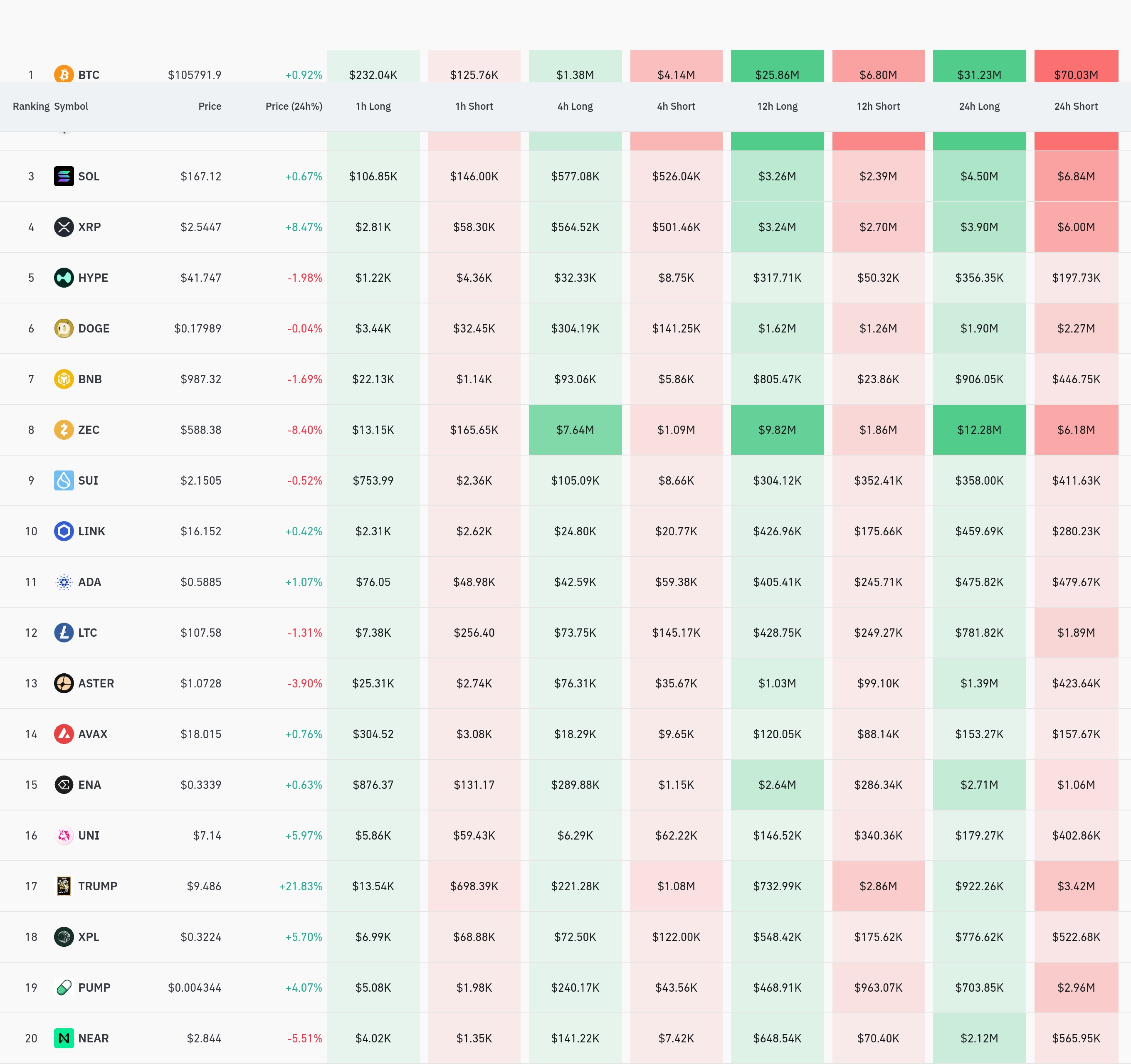The width and height of the screenshot is (1131, 1064).
Task: Click the XRP coin icon
Action: [64, 227]
